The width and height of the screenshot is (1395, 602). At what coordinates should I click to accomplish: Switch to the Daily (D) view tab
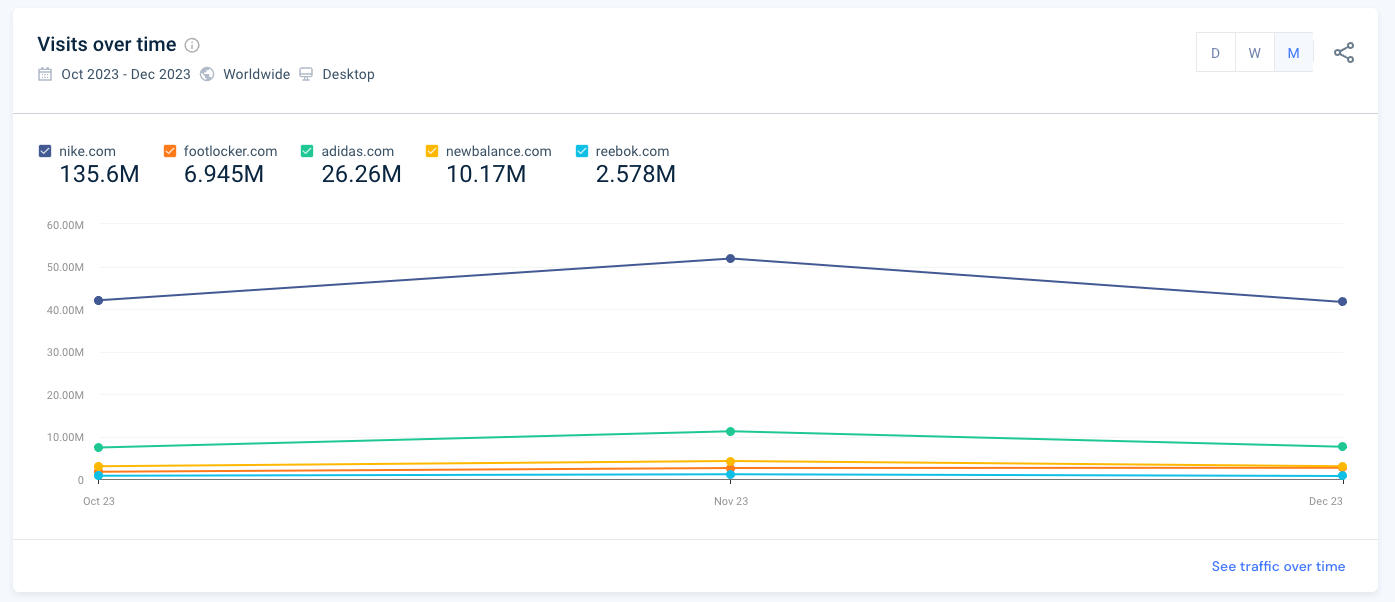[1215, 52]
